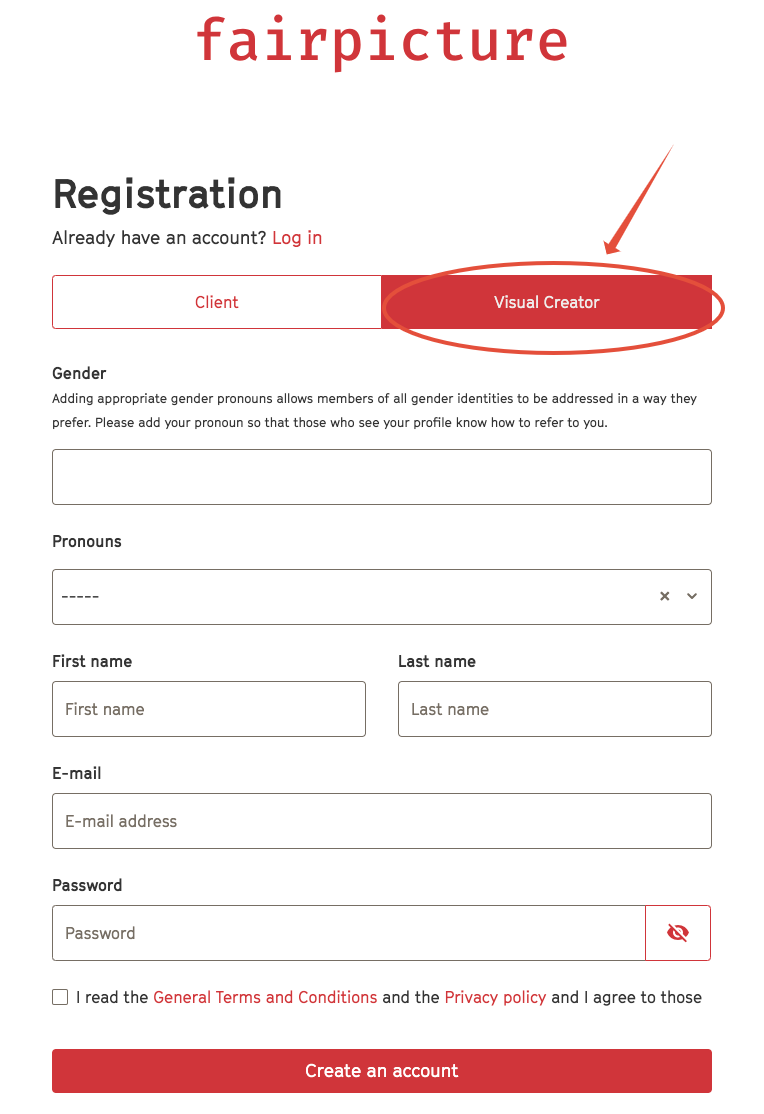Open the Privacy policy link
Screen dimensions: 764x1114
point(495,997)
